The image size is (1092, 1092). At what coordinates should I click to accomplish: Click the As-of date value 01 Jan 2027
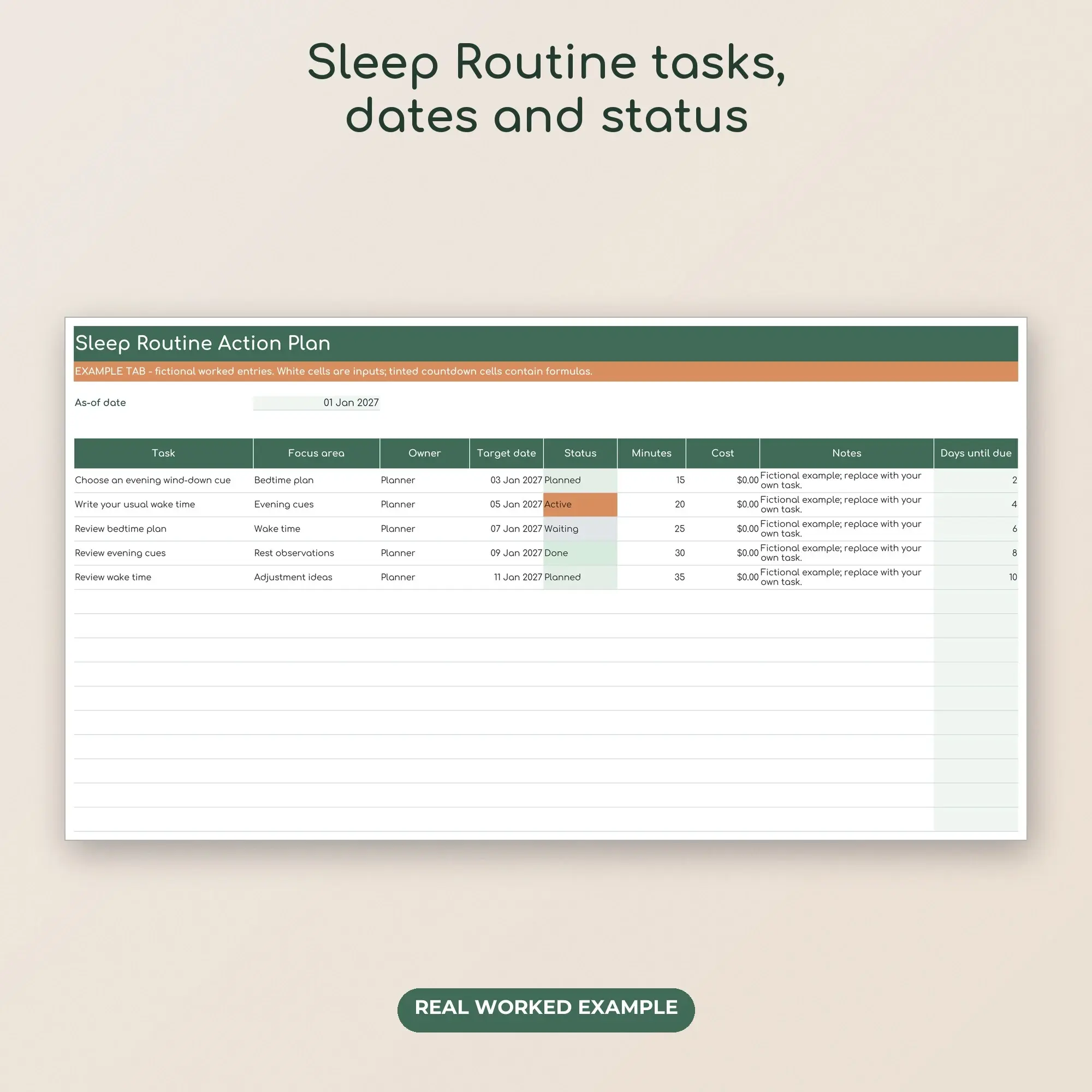tap(316, 402)
